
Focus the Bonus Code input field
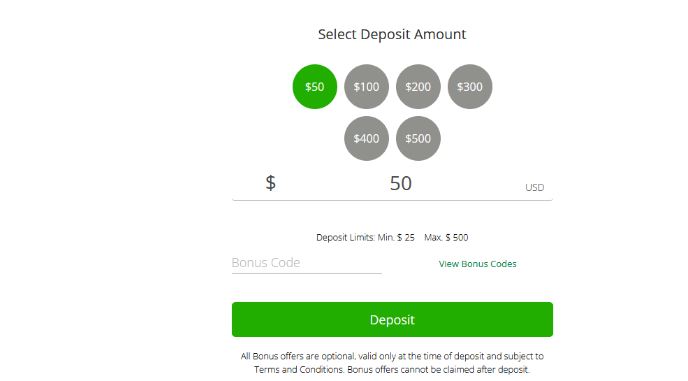click(x=306, y=262)
